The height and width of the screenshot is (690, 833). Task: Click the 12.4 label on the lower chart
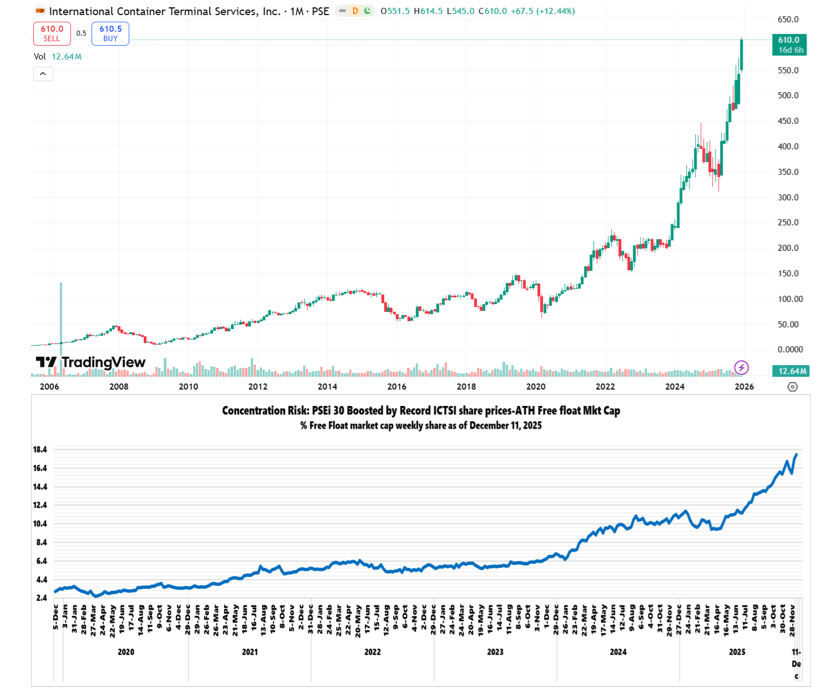click(x=40, y=505)
